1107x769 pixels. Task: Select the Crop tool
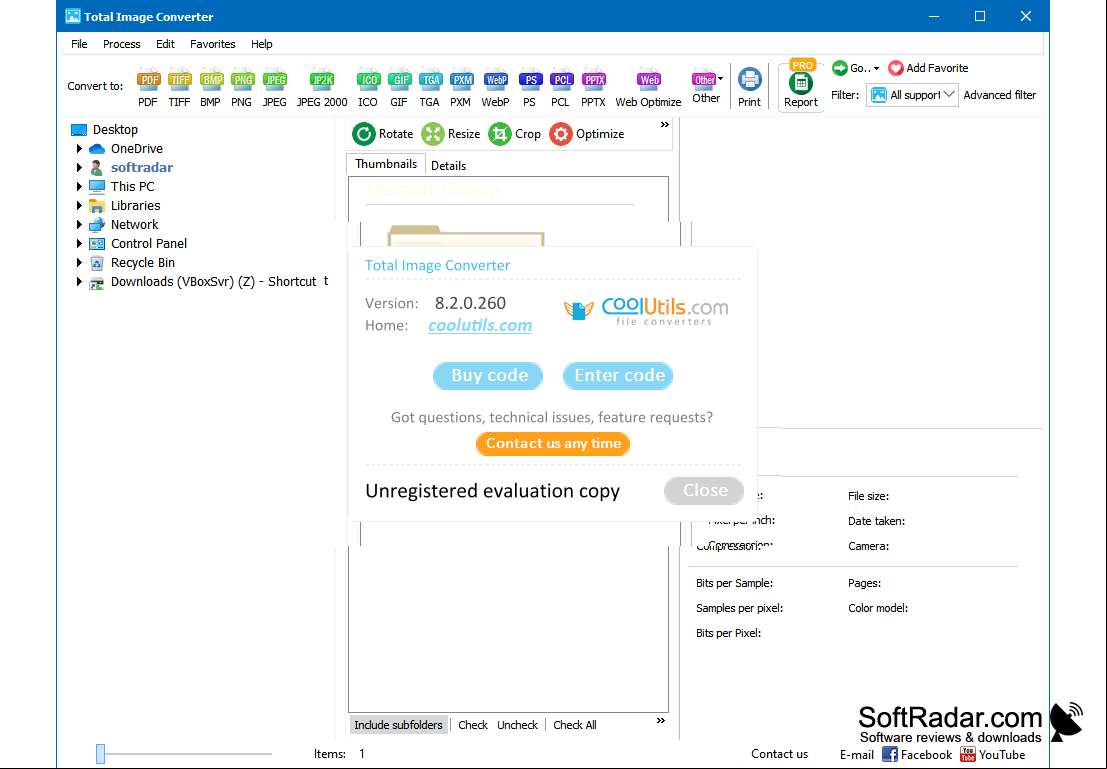tap(515, 133)
